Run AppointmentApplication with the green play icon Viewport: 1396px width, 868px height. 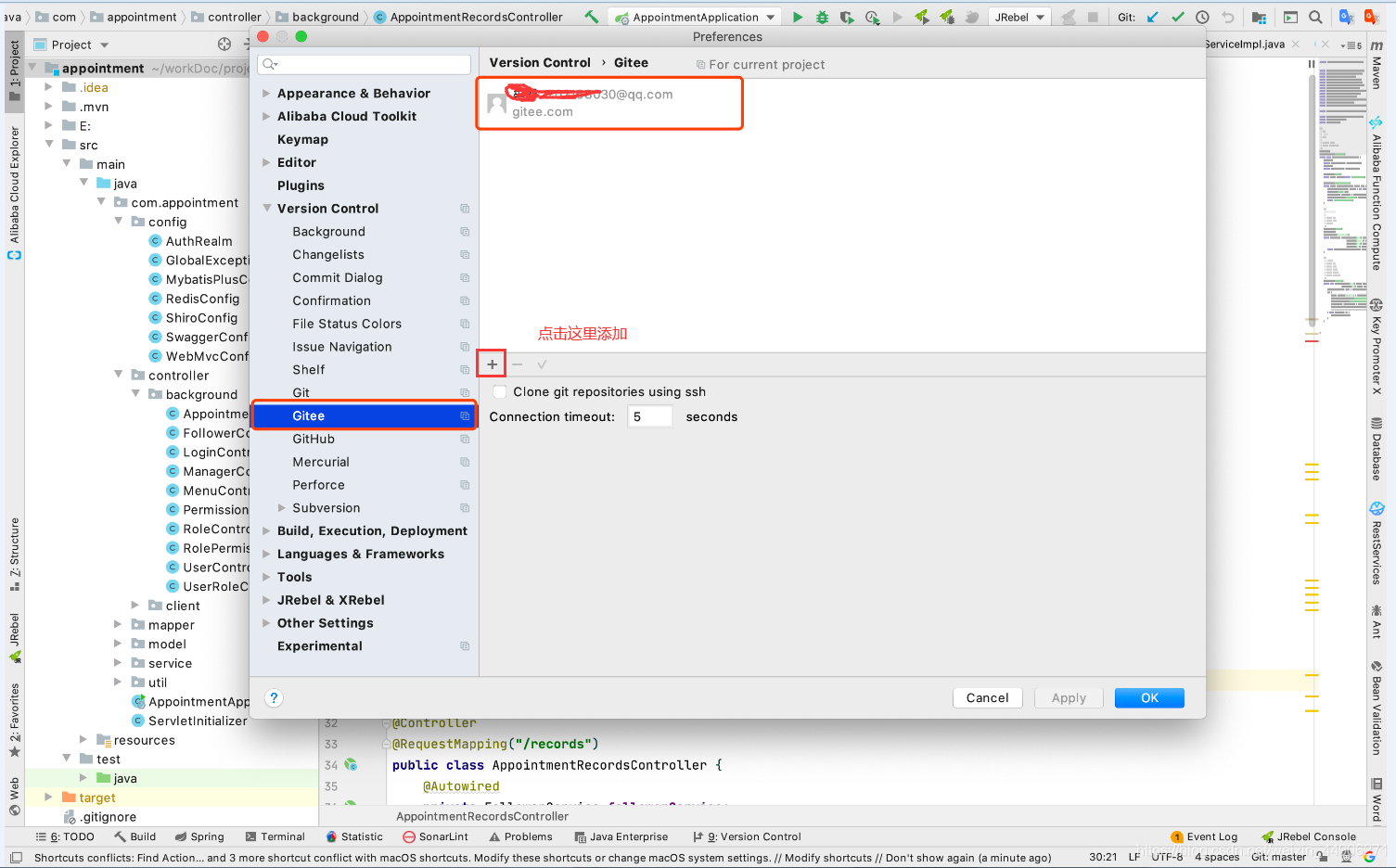(798, 17)
